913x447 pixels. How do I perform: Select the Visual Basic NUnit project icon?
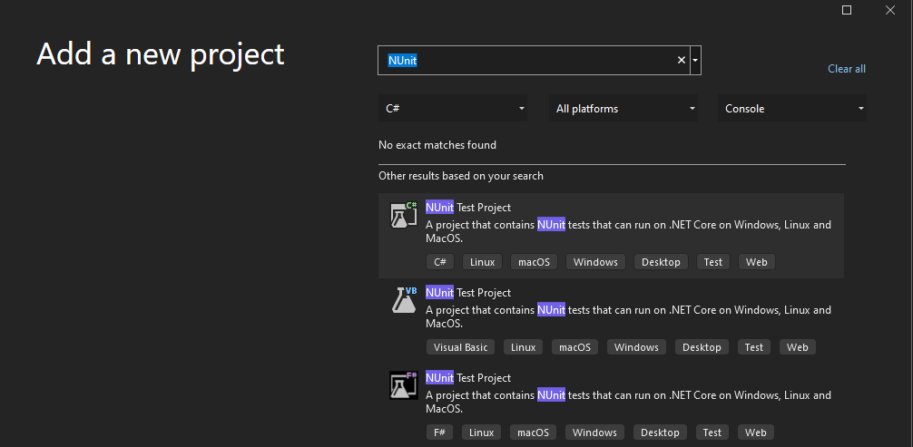403,300
